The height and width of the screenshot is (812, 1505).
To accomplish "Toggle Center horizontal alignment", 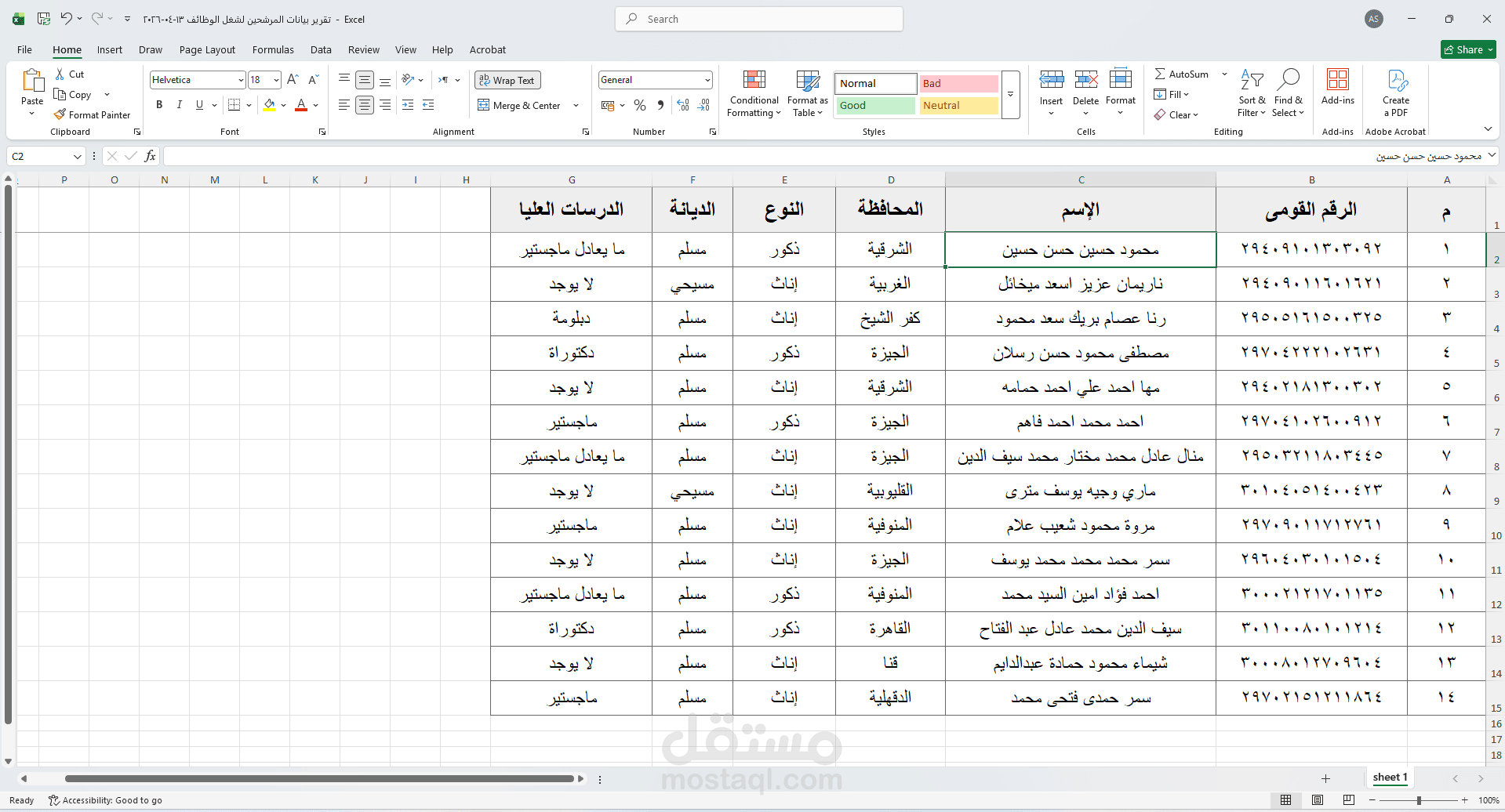I will point(365,104).
